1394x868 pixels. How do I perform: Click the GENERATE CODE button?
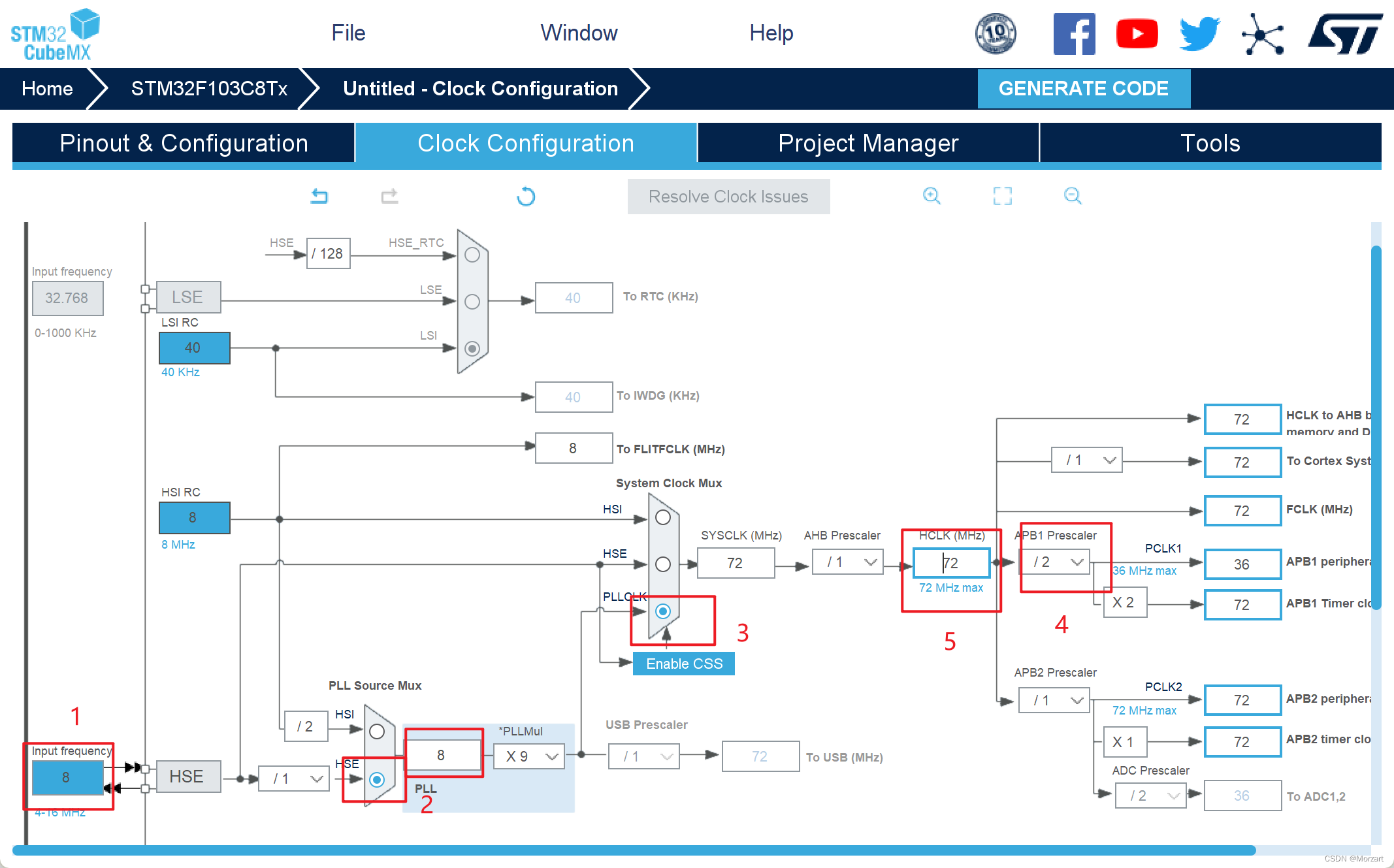[1084, 89]
